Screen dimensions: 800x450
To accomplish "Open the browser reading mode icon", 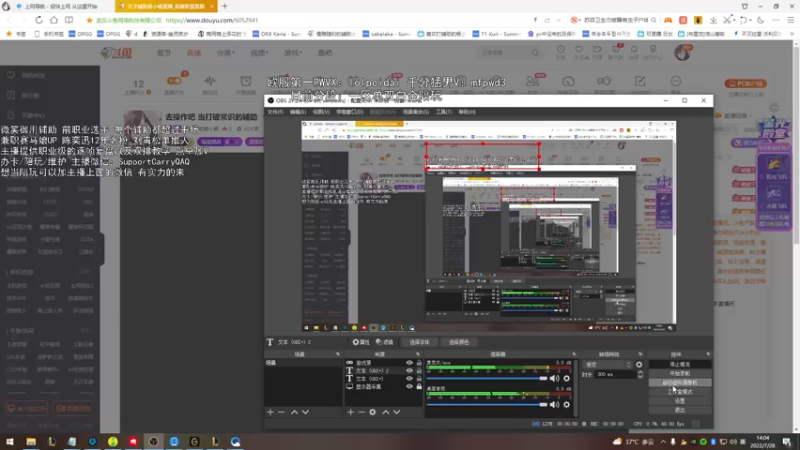I will tap(69, 20).
